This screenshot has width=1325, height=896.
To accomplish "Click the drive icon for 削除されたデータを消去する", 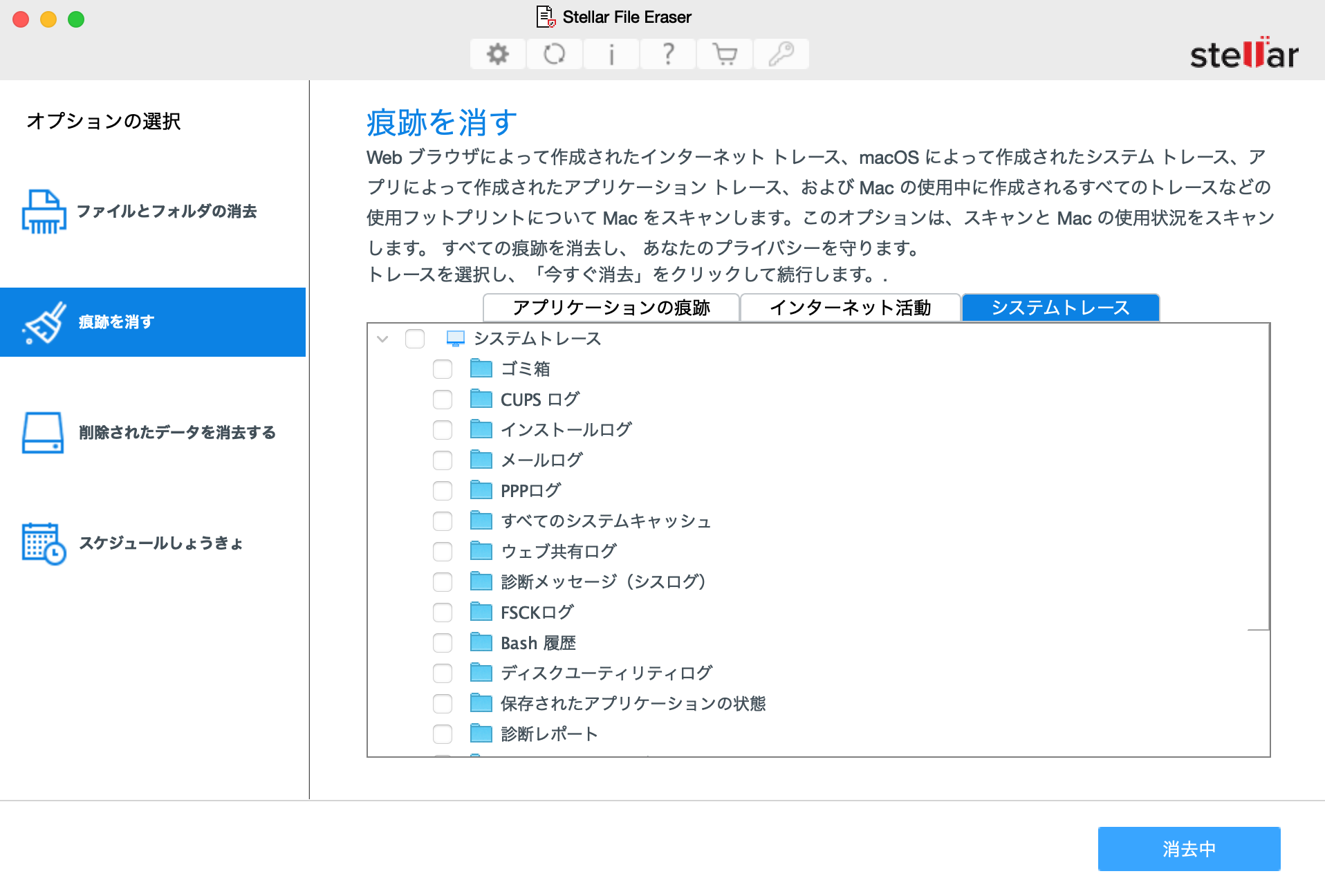I will click(44, 433).
